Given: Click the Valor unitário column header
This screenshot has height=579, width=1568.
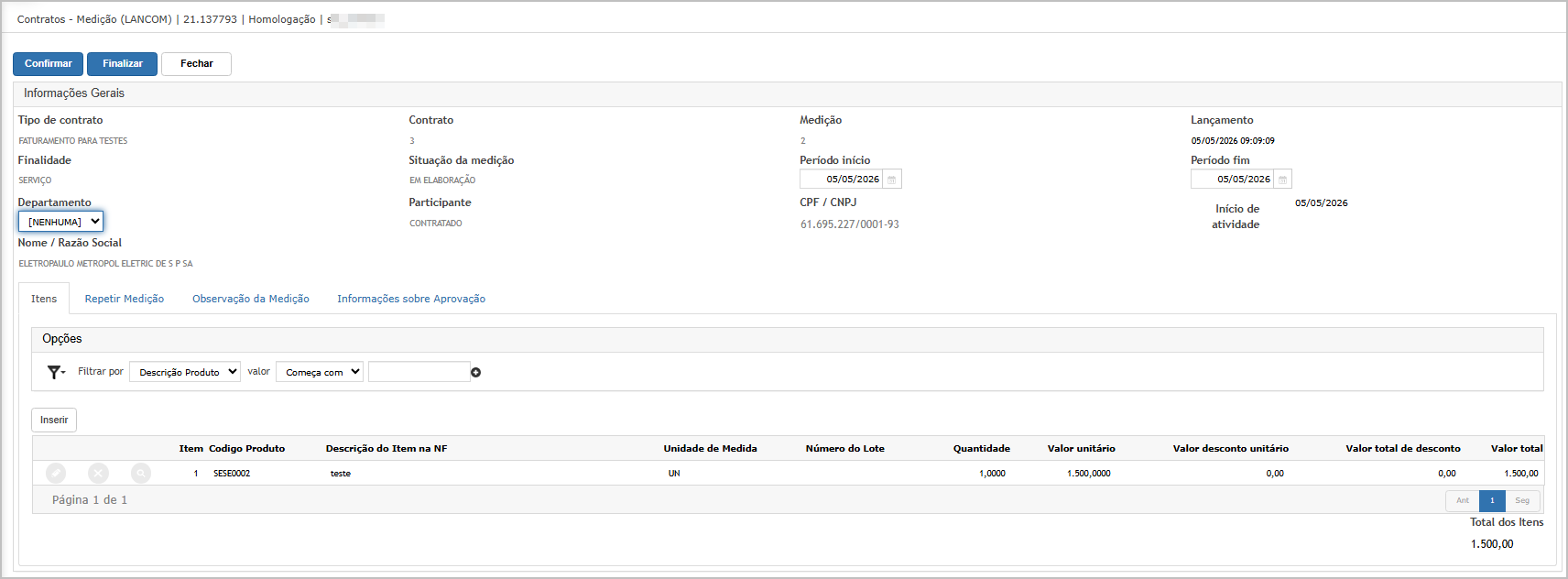Looking at the screenshot, I should coord(1081,449).
